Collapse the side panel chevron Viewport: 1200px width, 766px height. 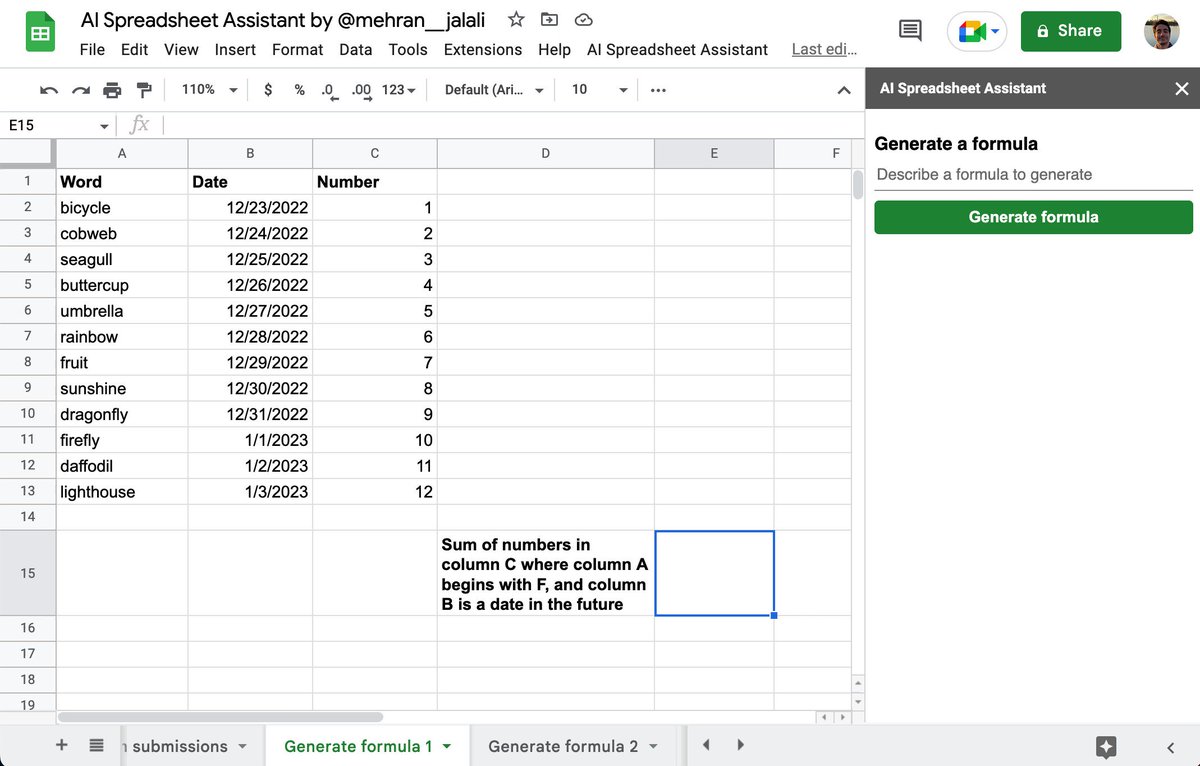(x=1171, y=746)
